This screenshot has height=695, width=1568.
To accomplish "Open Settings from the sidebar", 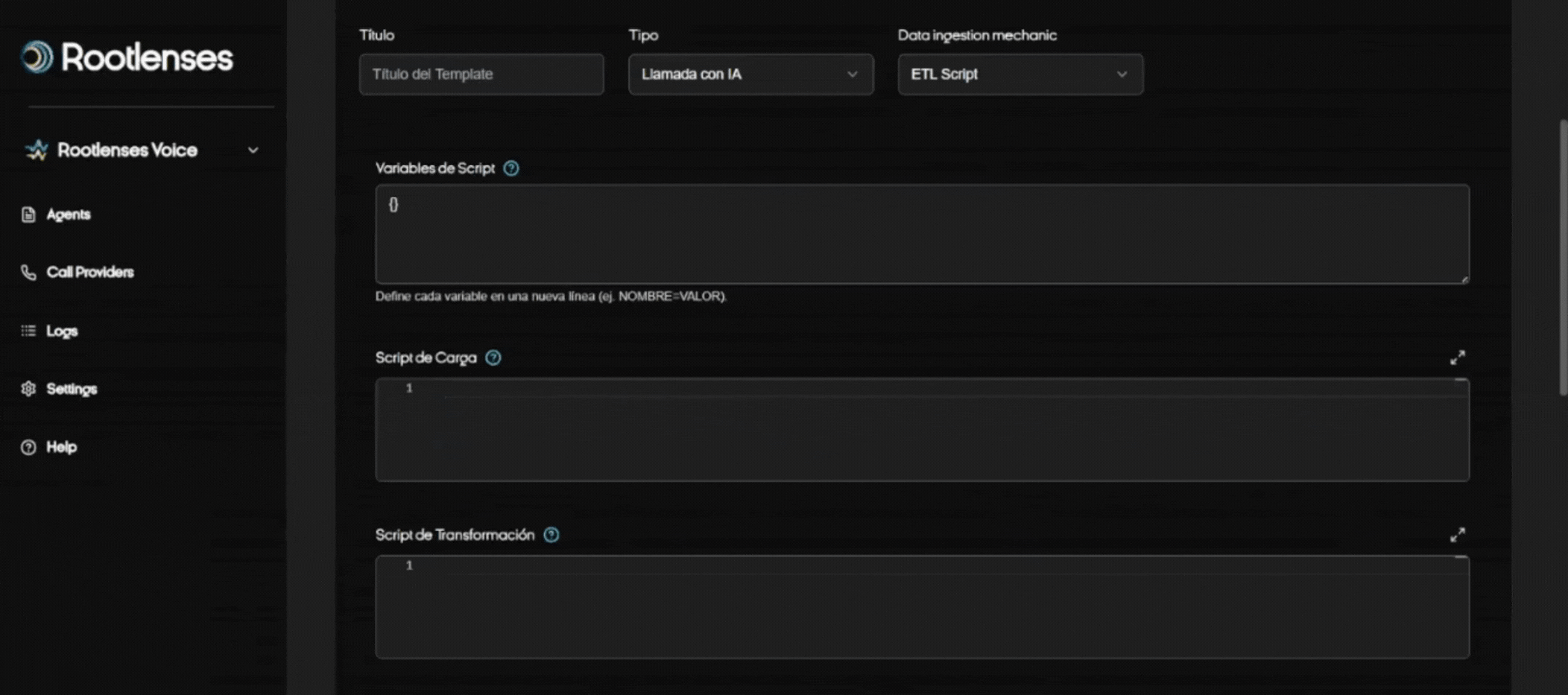I will [72, 389].
